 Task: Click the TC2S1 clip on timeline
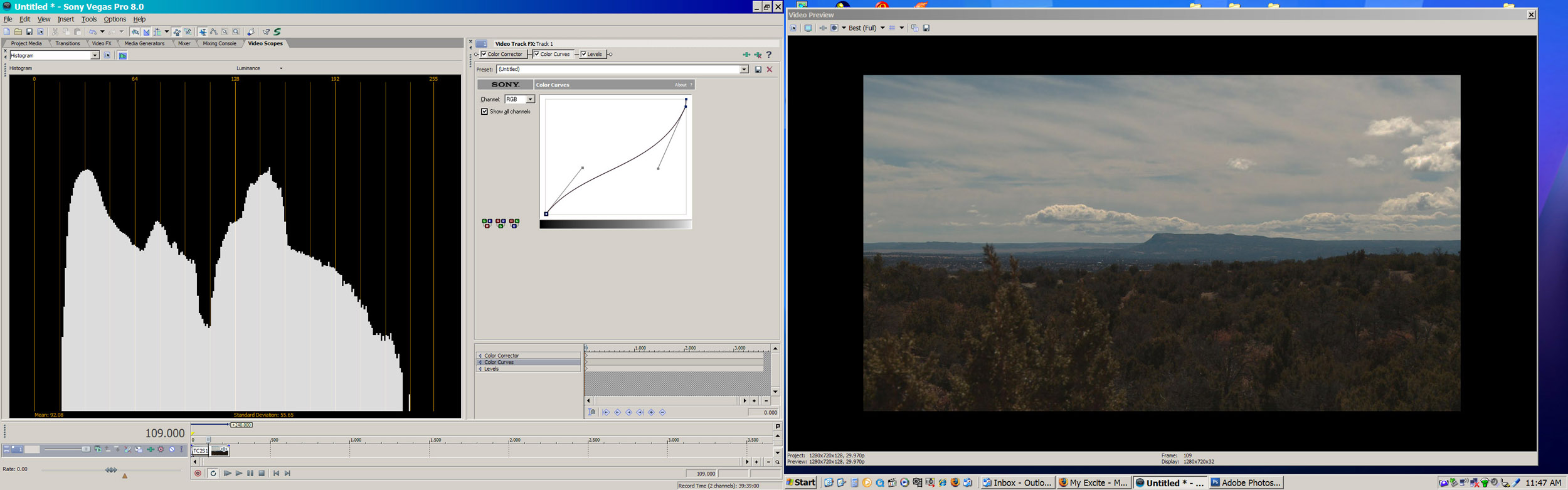[x=210, y=450]
